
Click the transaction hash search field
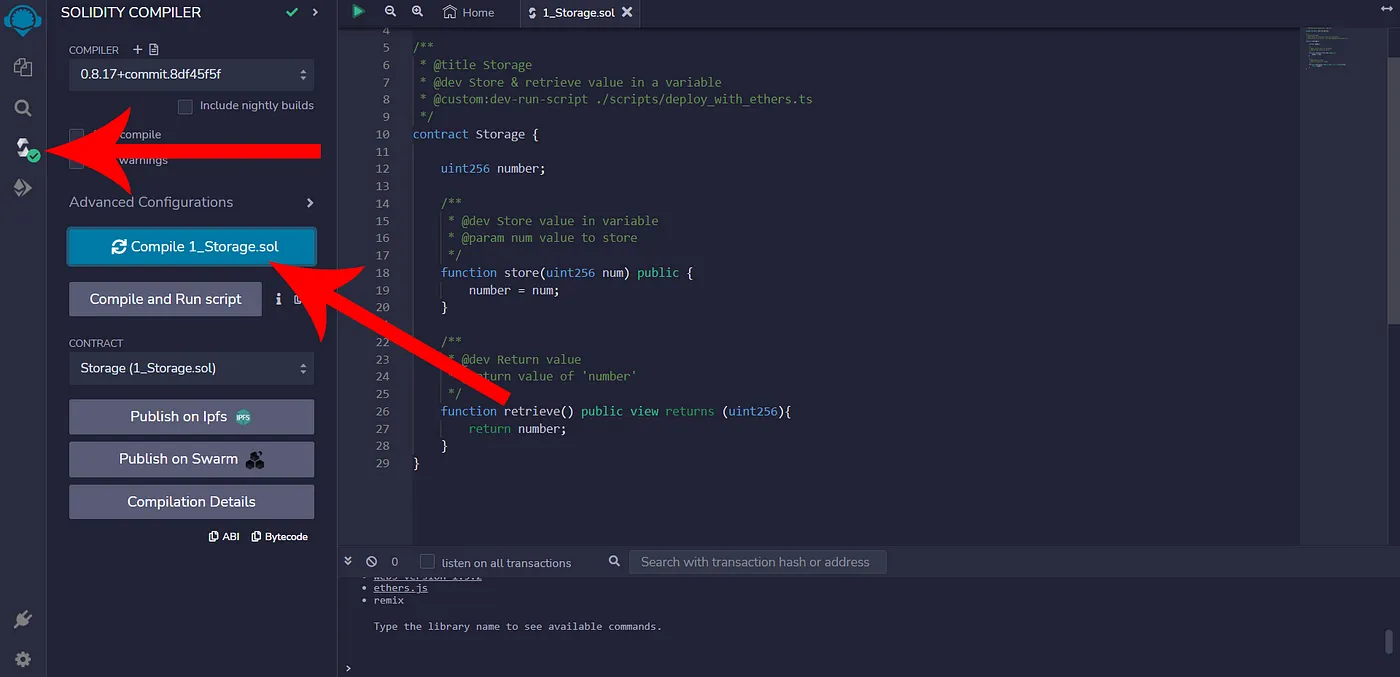[757, 562]
